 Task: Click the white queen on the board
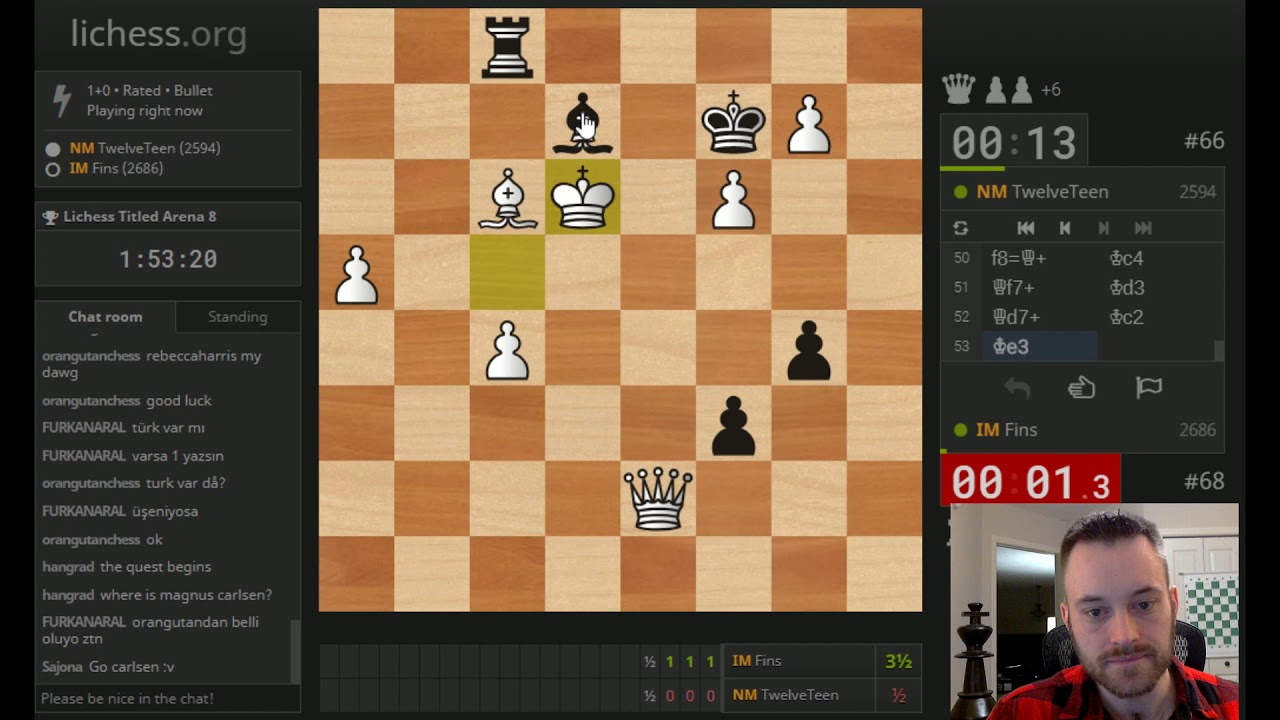(x=658, y=498)
